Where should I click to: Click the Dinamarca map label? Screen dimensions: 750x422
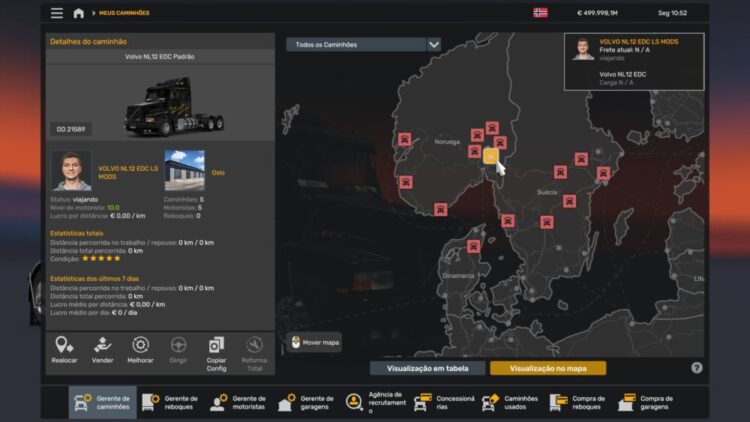coord(458,276)
